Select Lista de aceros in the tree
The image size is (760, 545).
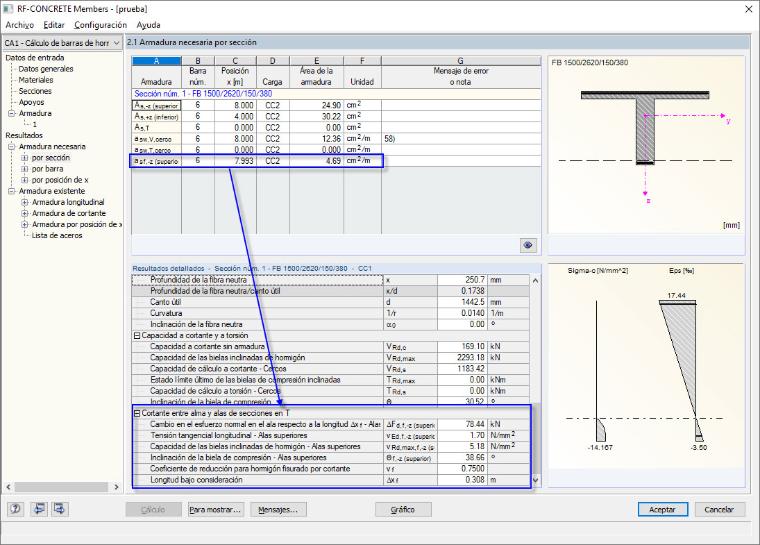[x=57, y=236]
